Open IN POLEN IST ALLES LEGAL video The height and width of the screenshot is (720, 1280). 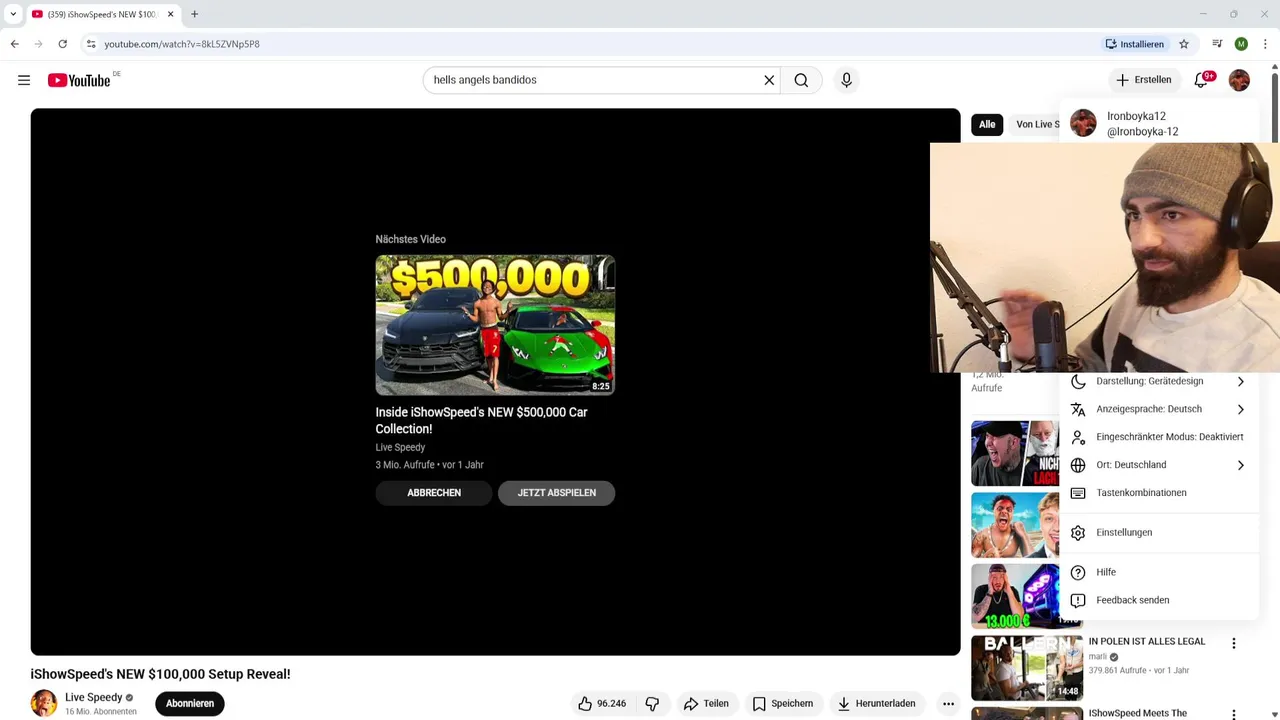(x=1147, y=641)
